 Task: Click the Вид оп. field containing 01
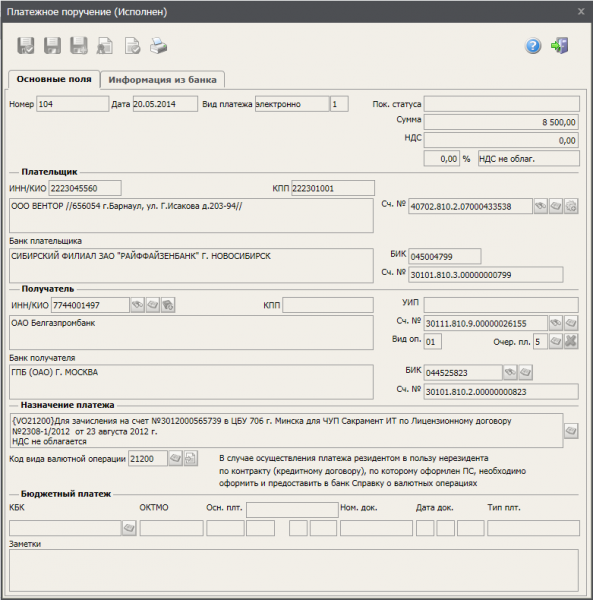tap(433, 341)
